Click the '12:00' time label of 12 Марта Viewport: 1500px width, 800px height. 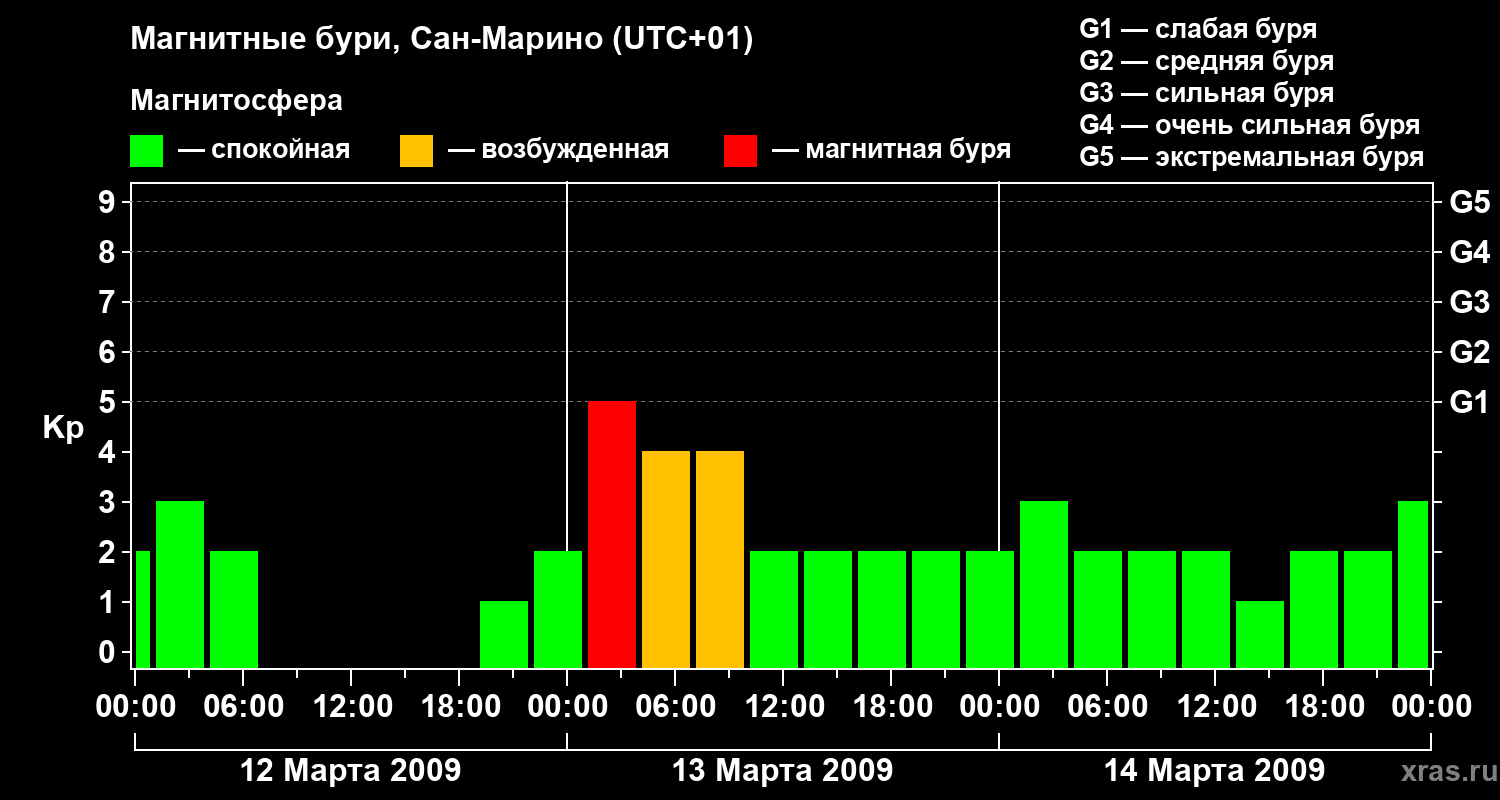[351, 706]
